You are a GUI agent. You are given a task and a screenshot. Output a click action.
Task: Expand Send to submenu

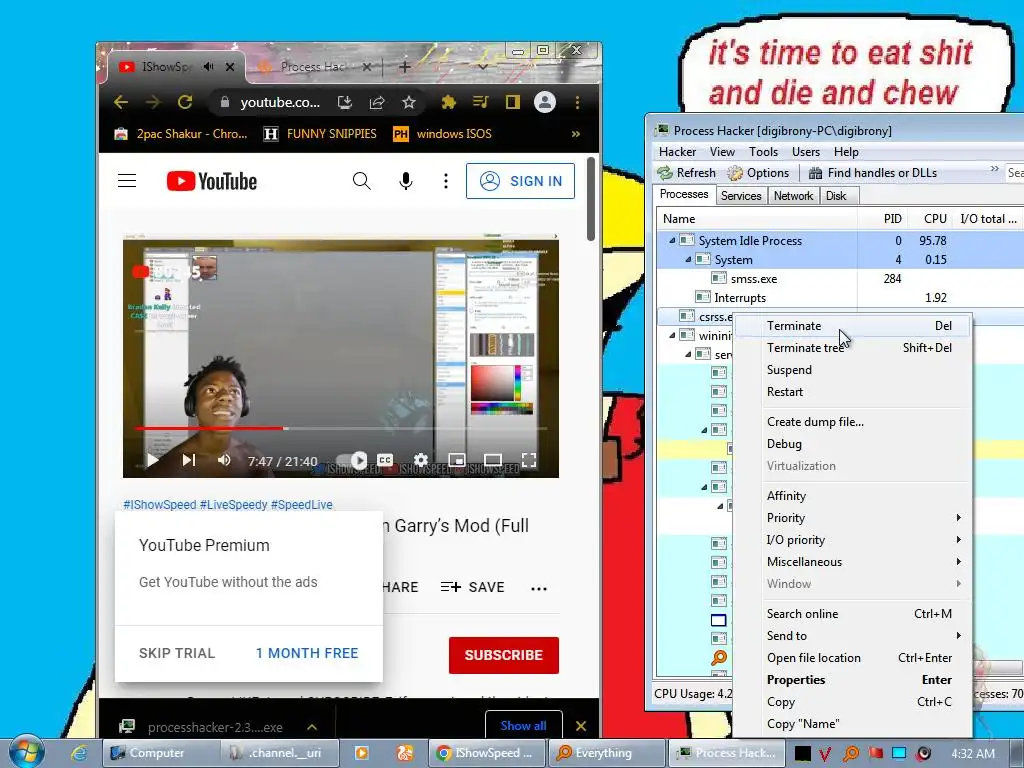tap(852, 636)
